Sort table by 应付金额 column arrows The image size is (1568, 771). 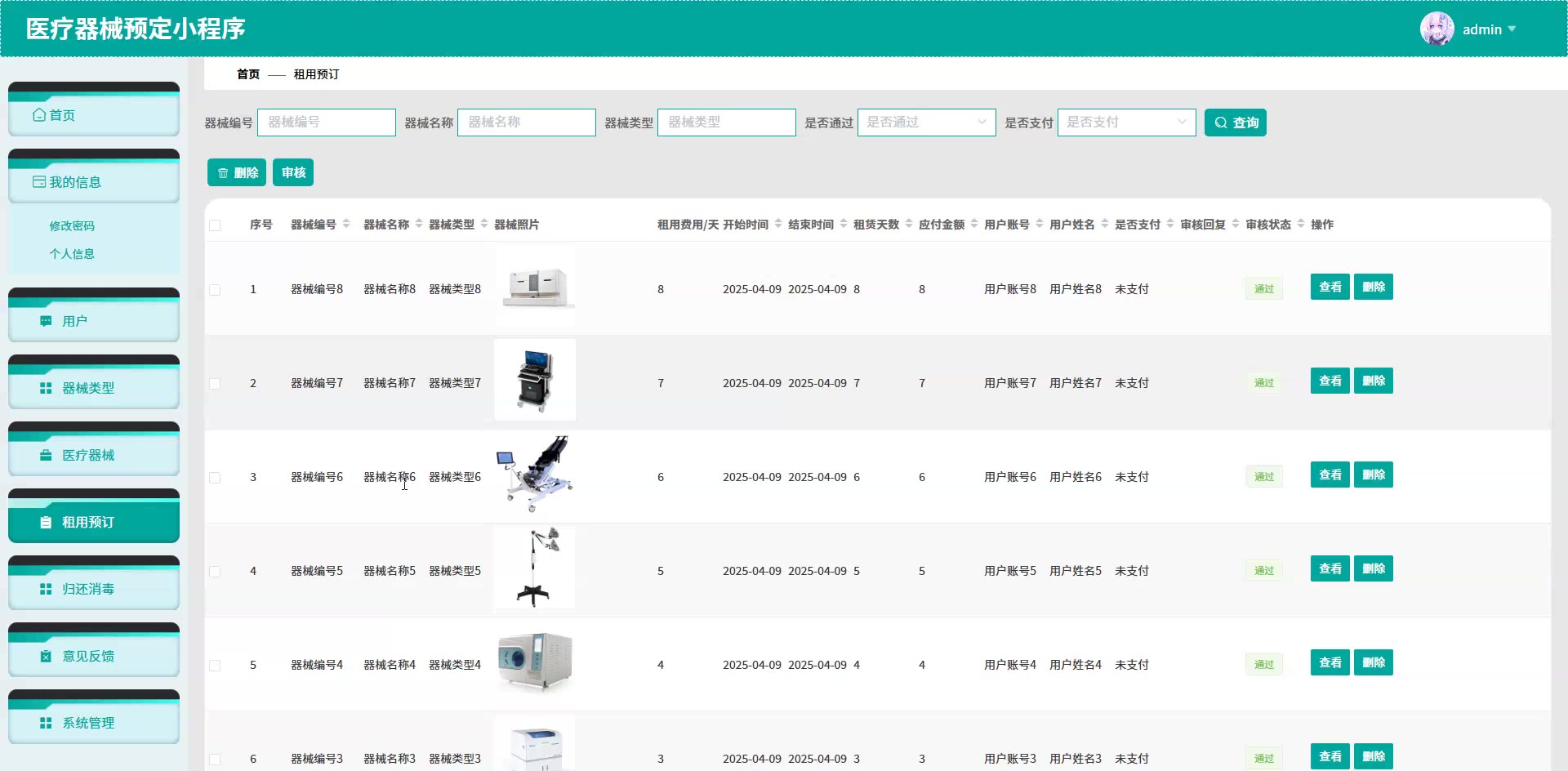pos(974,224)
